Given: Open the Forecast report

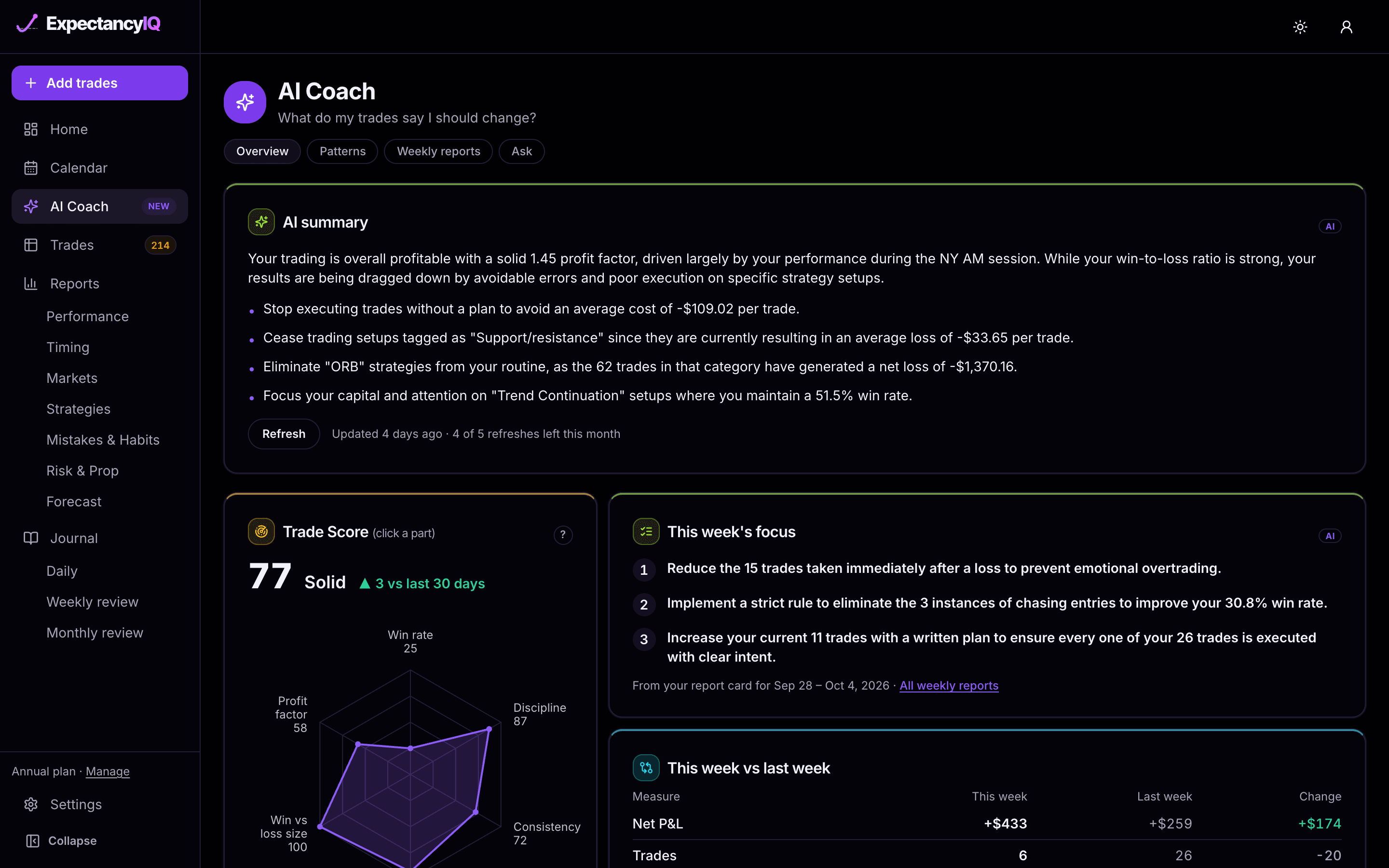Looking at the screenshot, I should [x=74, y=502].
